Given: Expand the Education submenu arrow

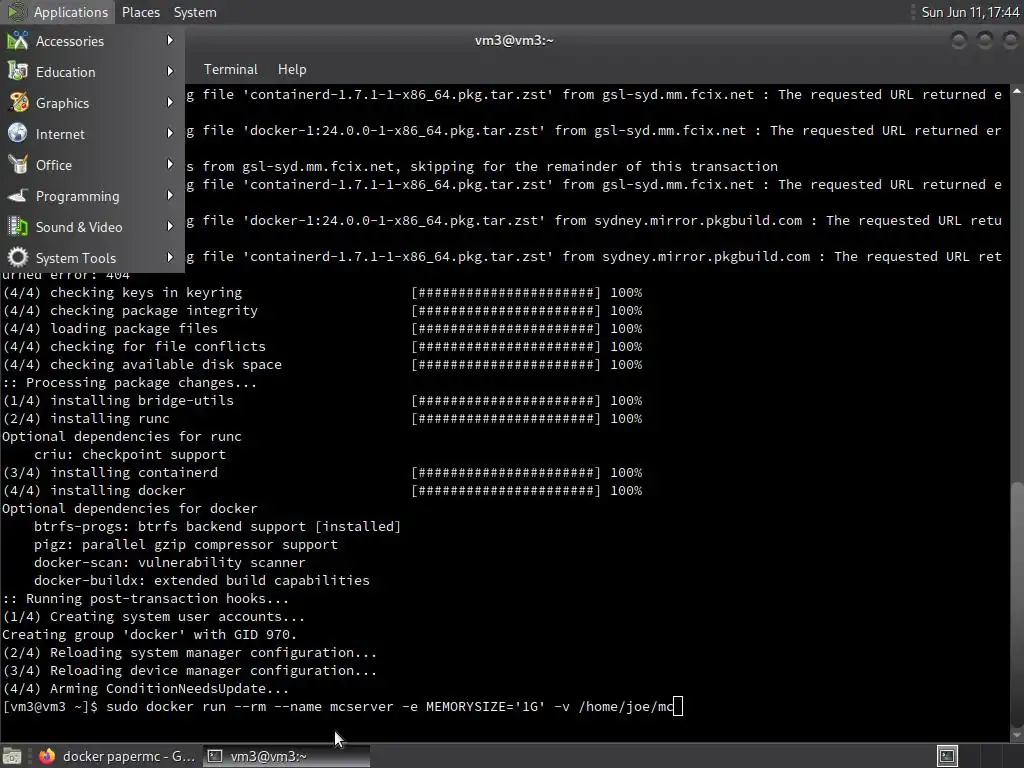Looking at the screenshot, I should click(170, 71).
